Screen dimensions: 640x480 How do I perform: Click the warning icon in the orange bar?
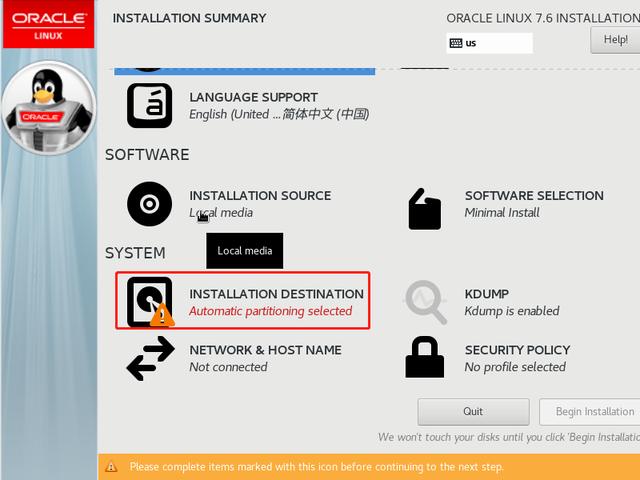(x=111, y=467)
